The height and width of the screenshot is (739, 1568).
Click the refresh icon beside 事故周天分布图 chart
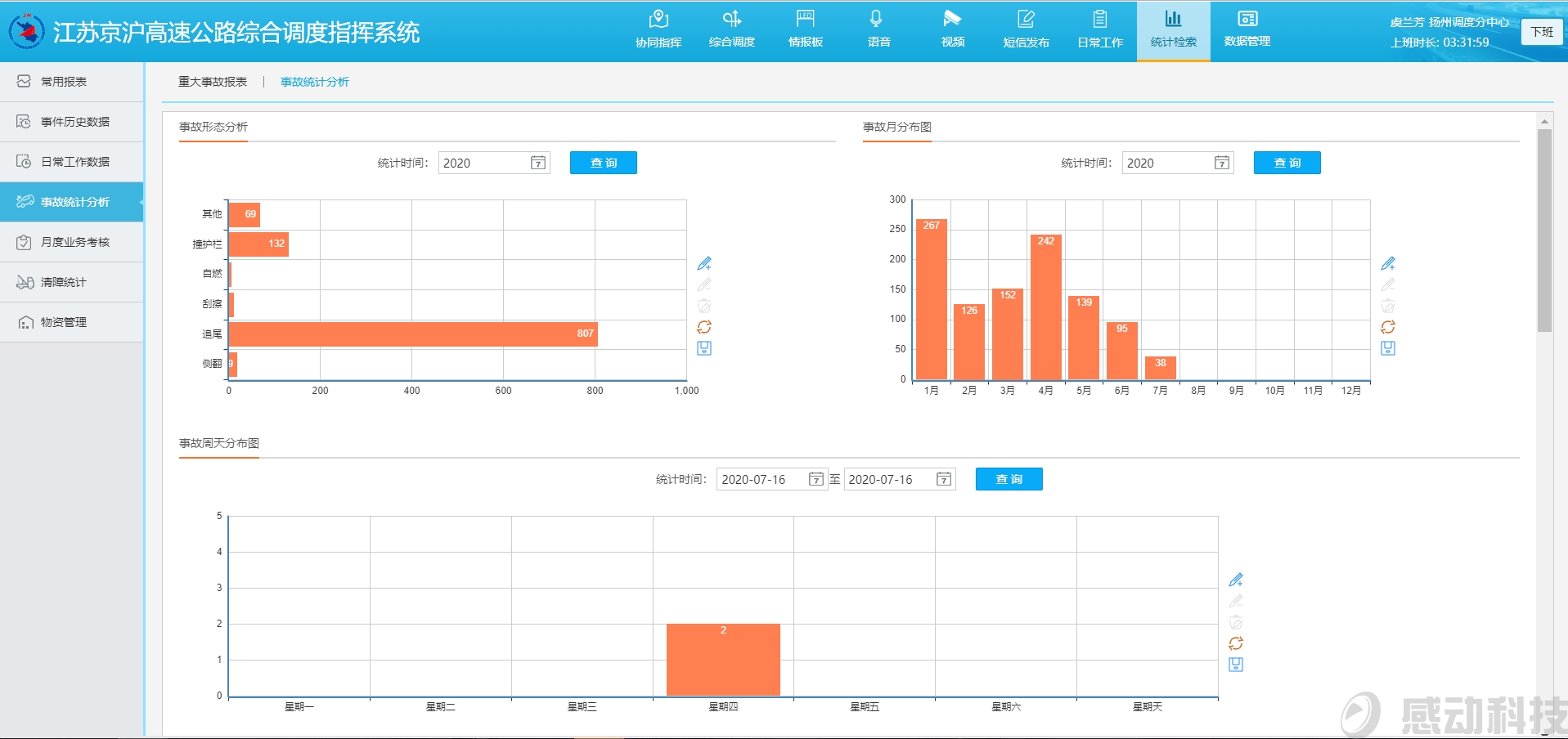coord(1236,643)
